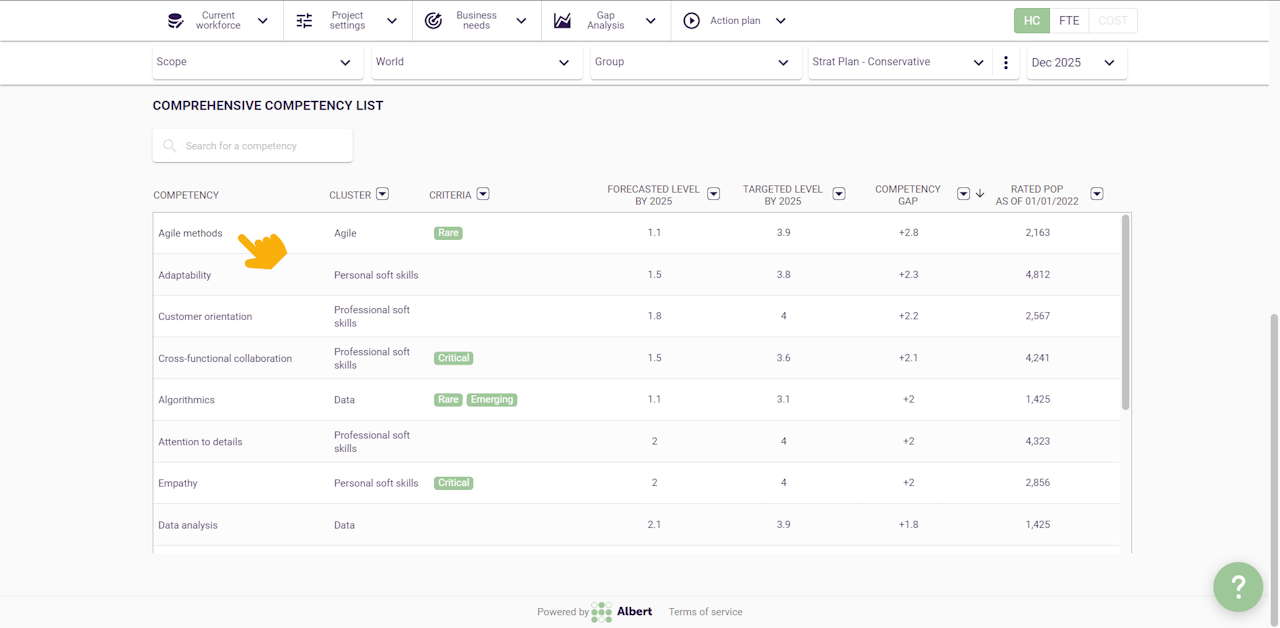
Task: Click the Project settings sliders icon
Action: coord(305,21)
